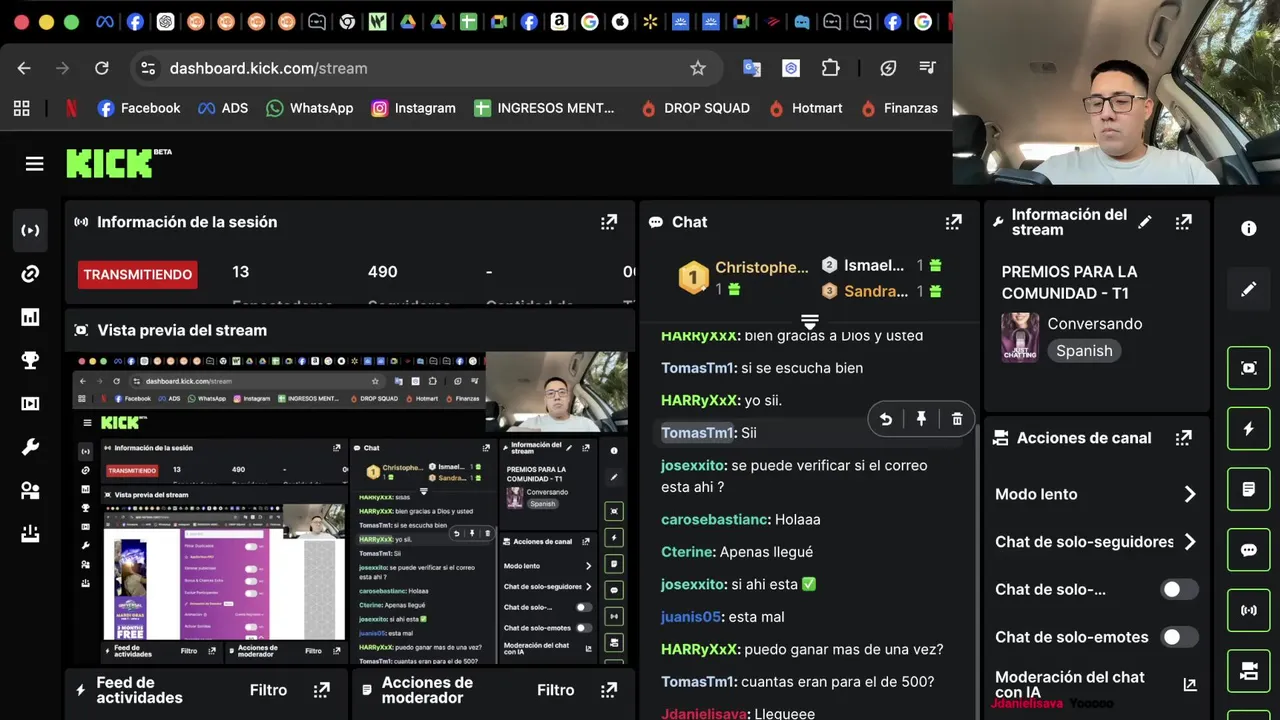Open the video clips icon in left sidebar
The width and height of the screenshot is (1280, 720).
[x=30, y=404]
